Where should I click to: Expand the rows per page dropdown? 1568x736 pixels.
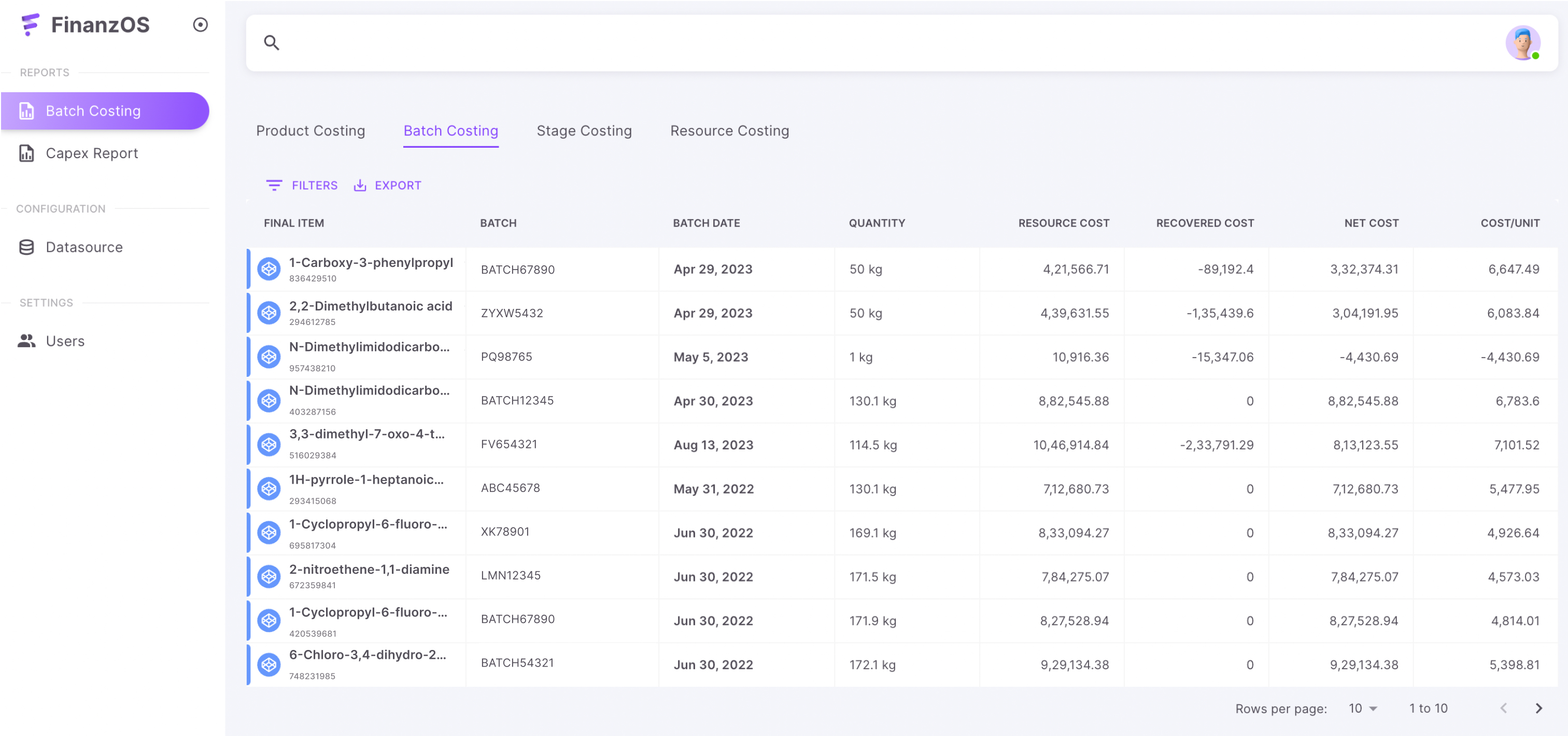point(1362,708)
